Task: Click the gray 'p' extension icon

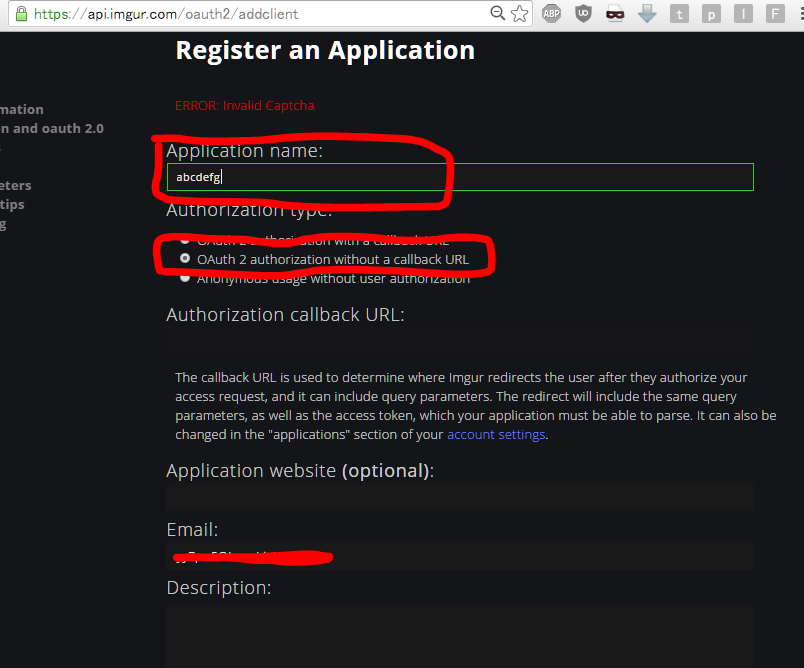Action: pos(711,14)
